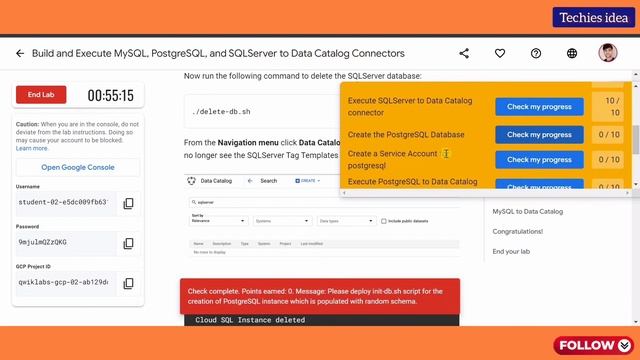End the lab session

pyautogui.click(x=41, y=95)
